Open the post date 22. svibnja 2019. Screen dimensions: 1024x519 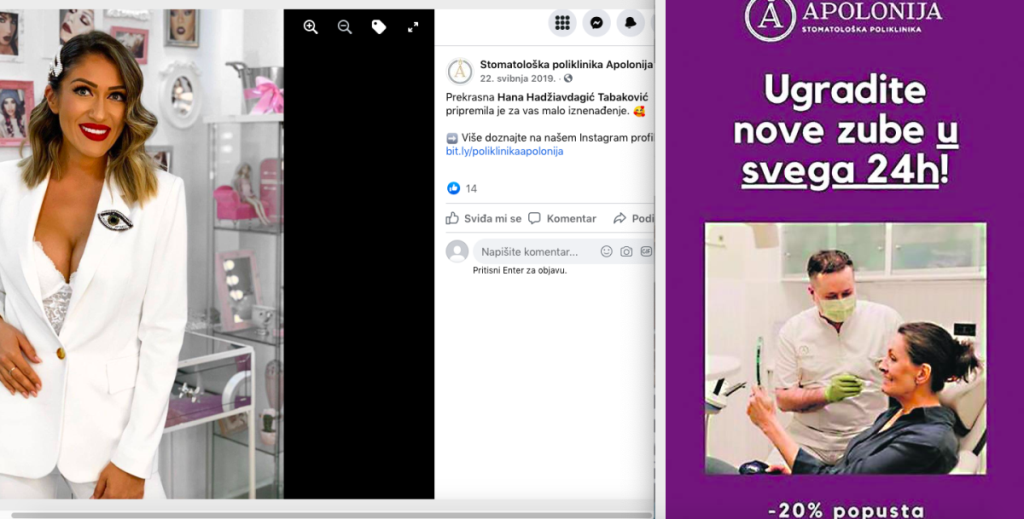point(518,78)
